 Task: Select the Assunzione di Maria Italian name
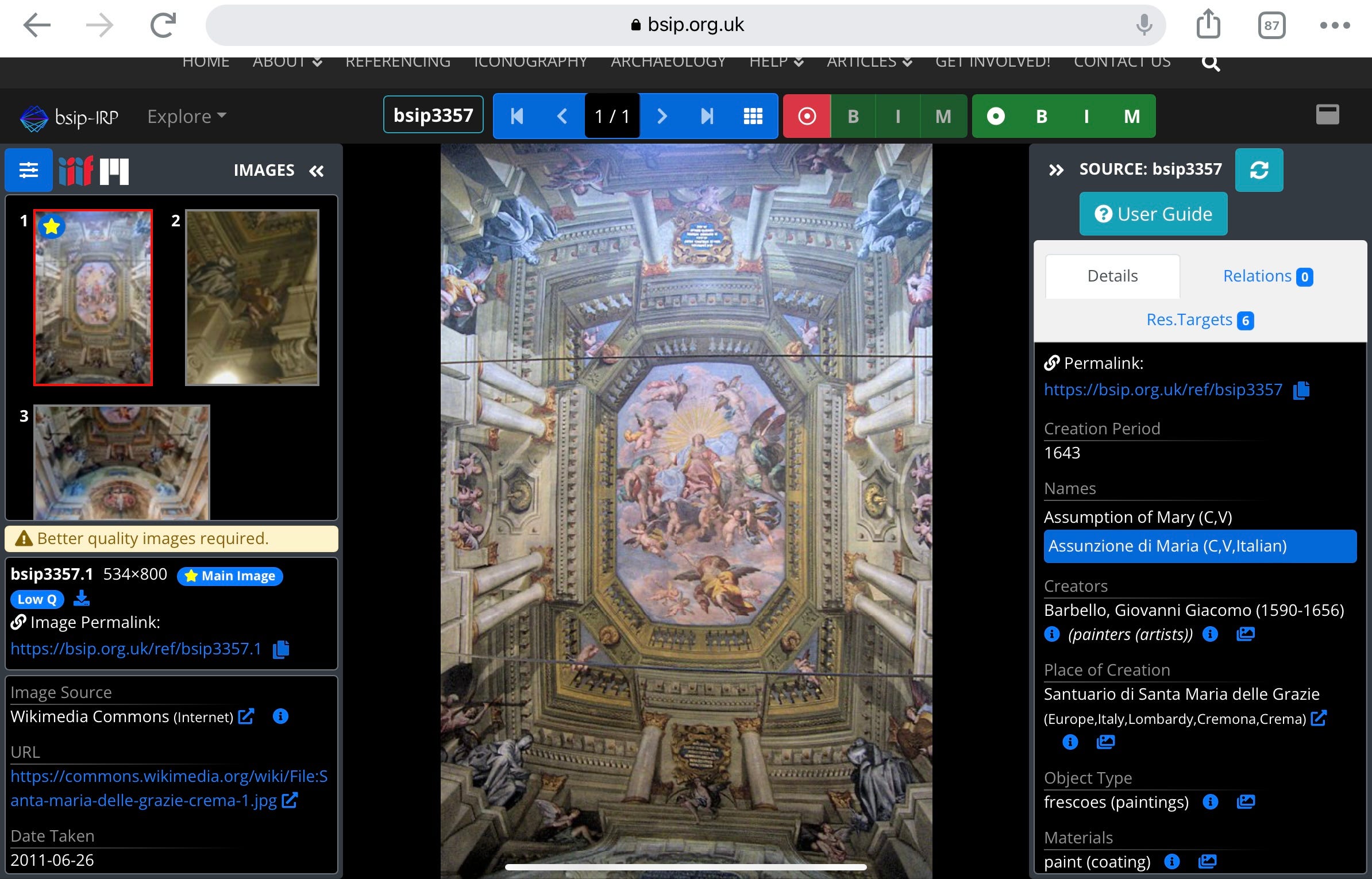point(1200,546)
